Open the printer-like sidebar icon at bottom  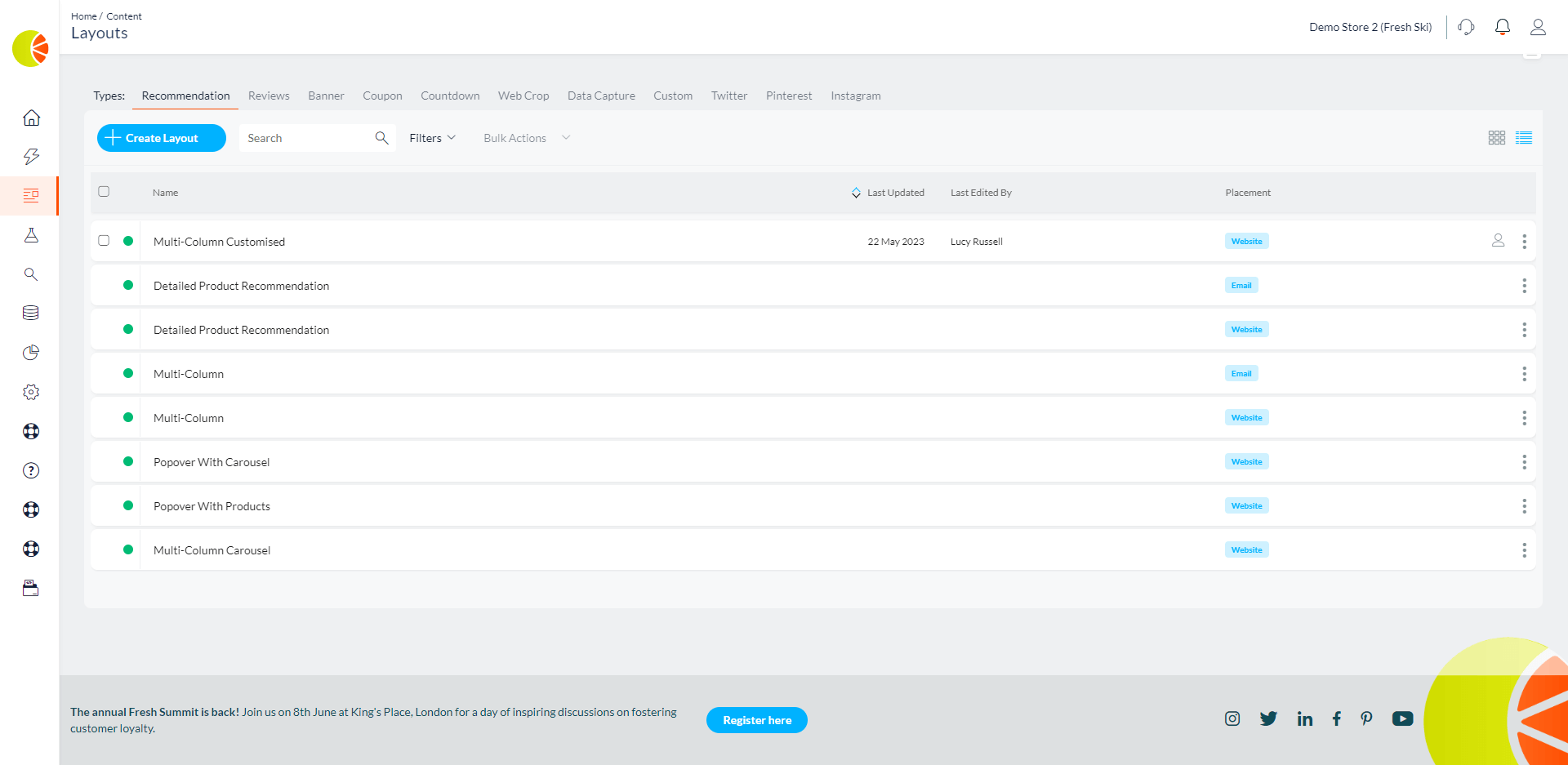click(x=31, y=589)
